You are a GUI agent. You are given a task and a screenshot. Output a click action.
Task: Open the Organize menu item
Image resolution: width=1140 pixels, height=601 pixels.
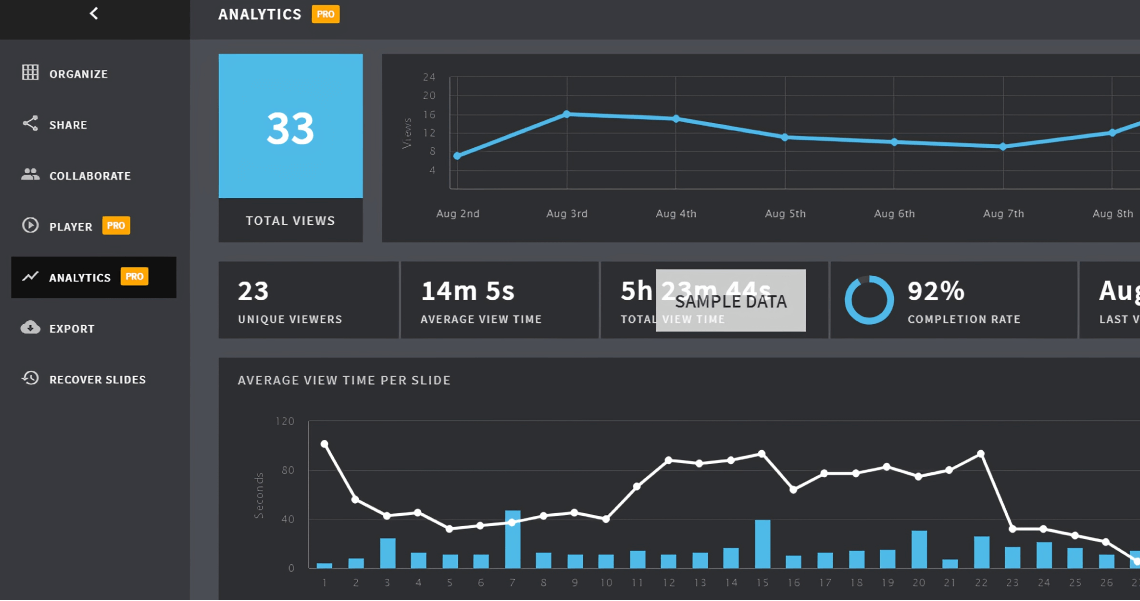[x=94, y=73]
